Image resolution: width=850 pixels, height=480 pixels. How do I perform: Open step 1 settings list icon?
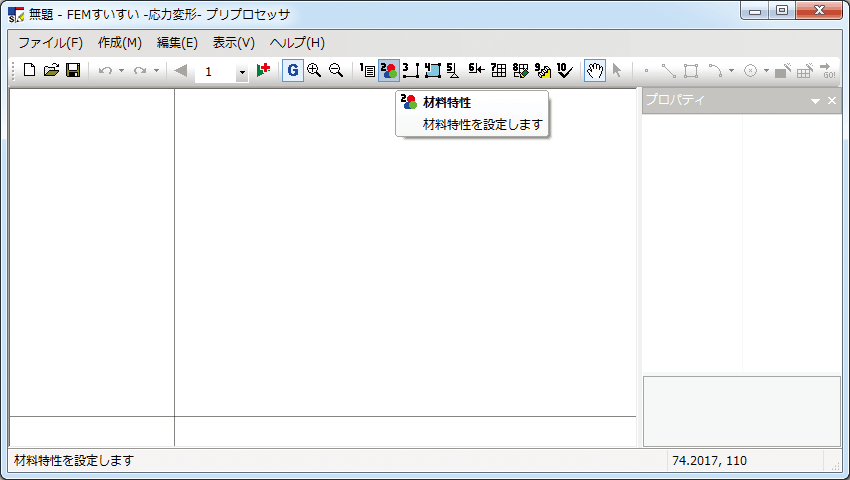(x=367, y=70)
